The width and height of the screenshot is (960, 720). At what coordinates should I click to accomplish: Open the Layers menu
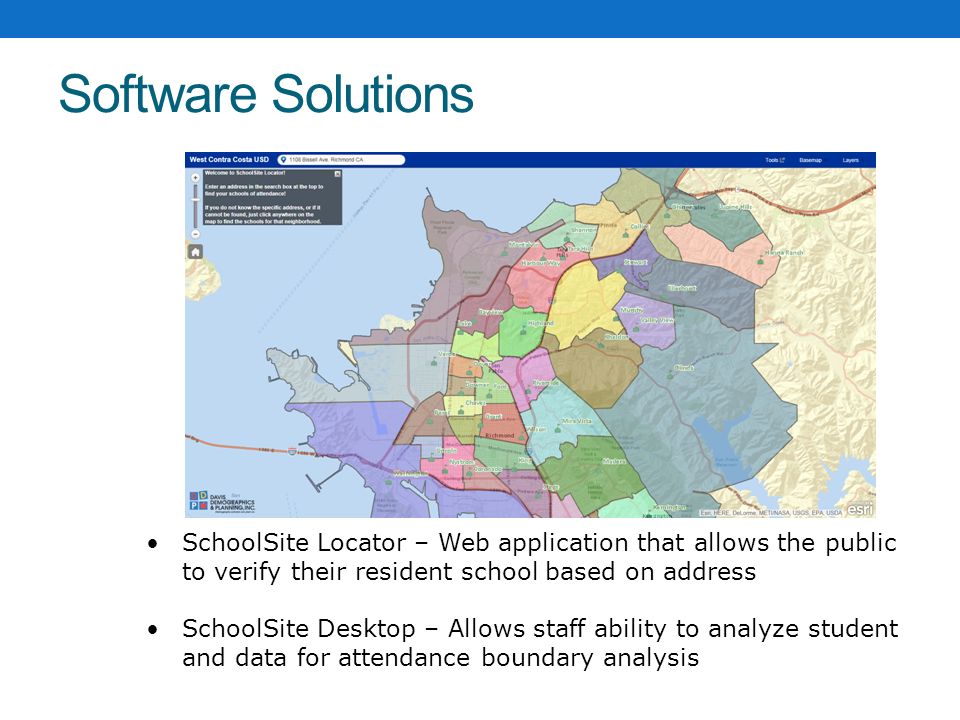point(850,160)
